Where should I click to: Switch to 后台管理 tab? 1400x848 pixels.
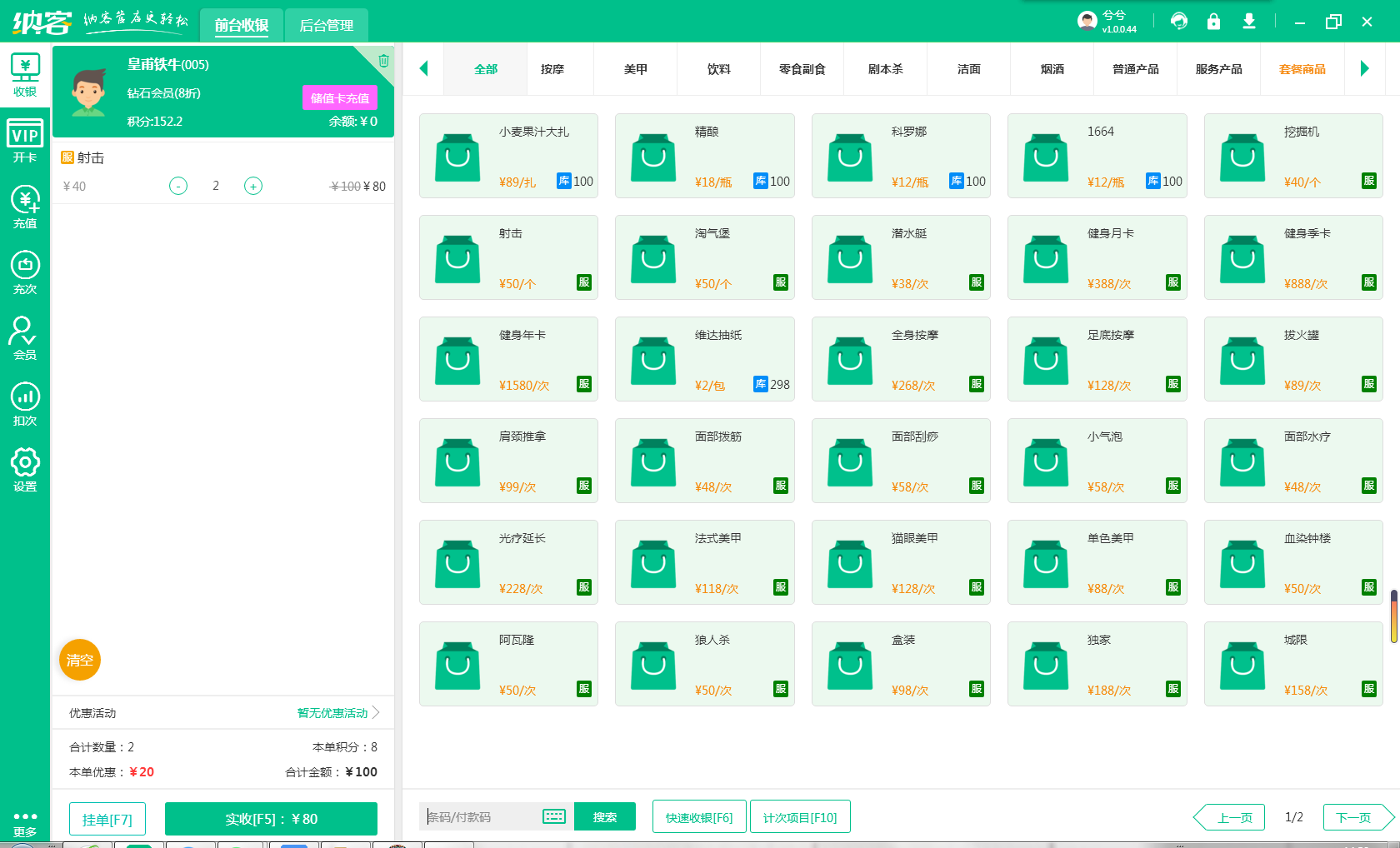327,25
